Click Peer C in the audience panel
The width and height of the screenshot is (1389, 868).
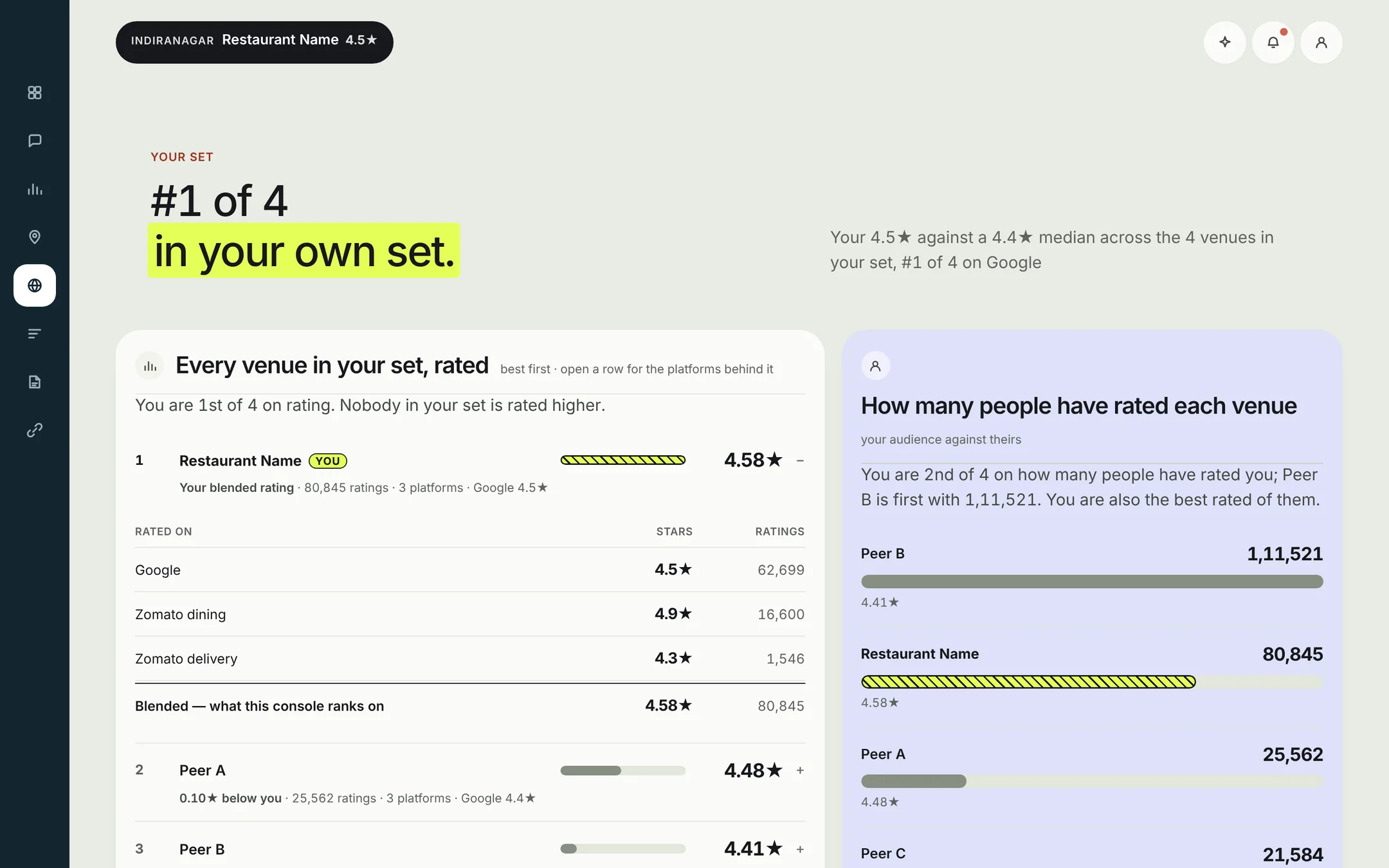coord(883,854)
